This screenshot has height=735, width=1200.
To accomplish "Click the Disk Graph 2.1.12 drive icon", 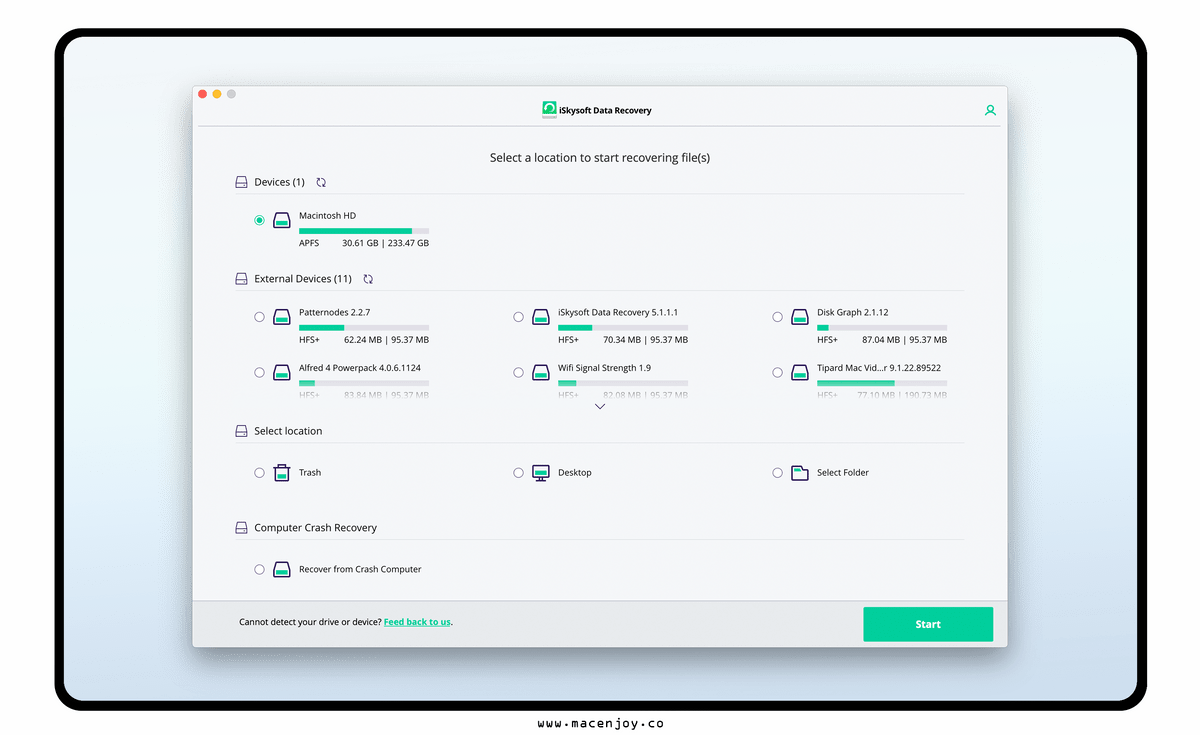I will (x=800, y=317).
